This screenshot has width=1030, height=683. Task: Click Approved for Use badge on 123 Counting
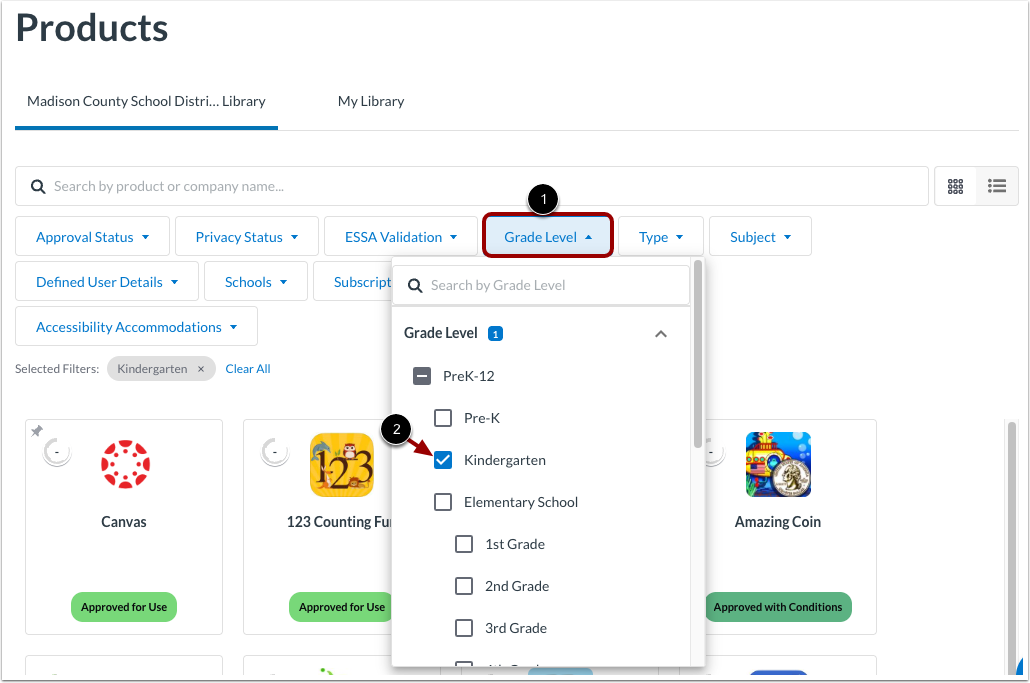(x=341, y=607)
